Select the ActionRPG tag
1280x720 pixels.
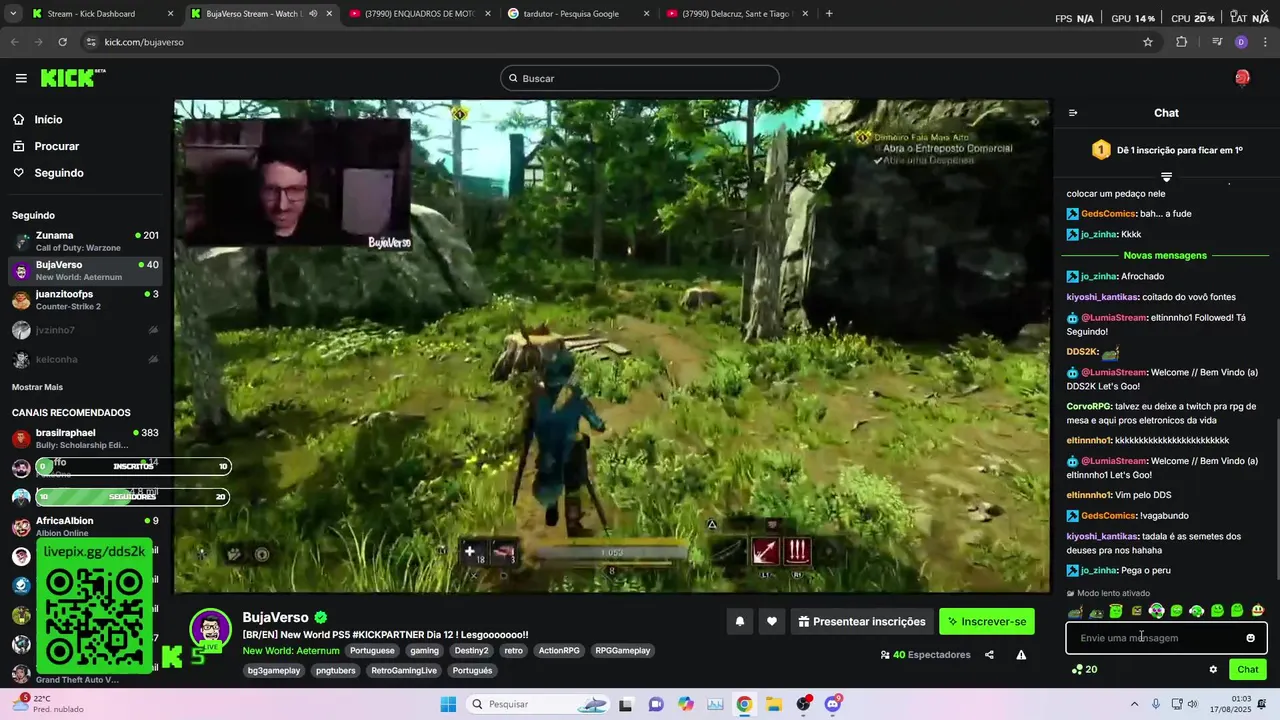pyautogui.click(x=559, y=651)
